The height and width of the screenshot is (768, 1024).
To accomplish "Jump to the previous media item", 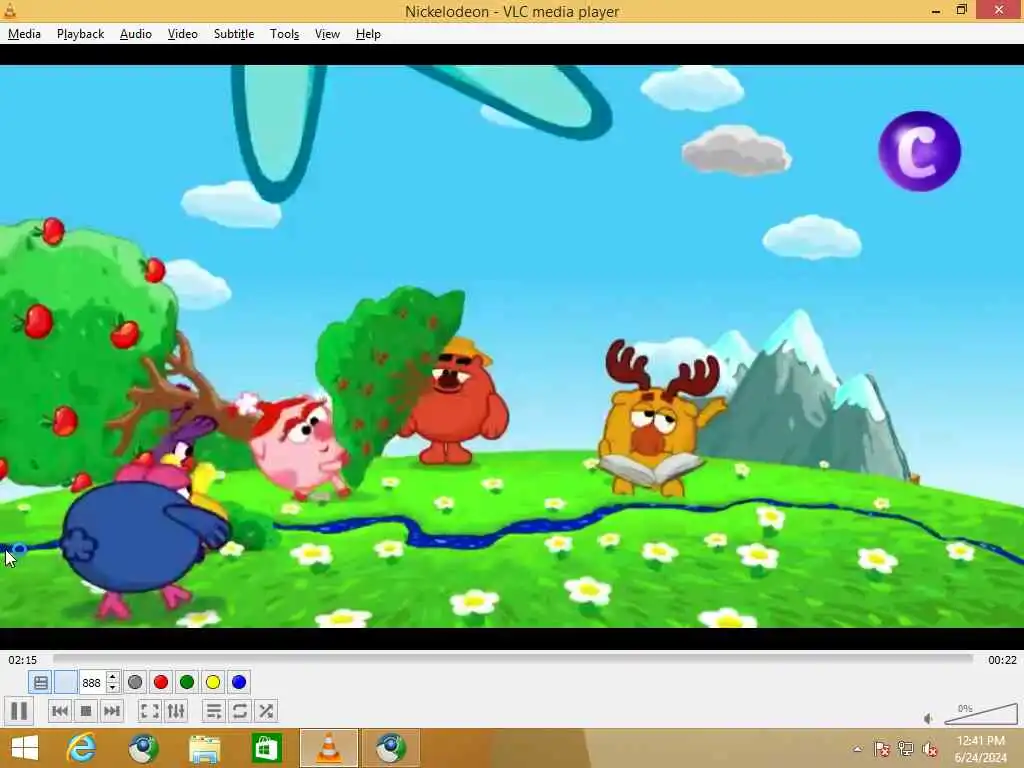I will 60,711.
